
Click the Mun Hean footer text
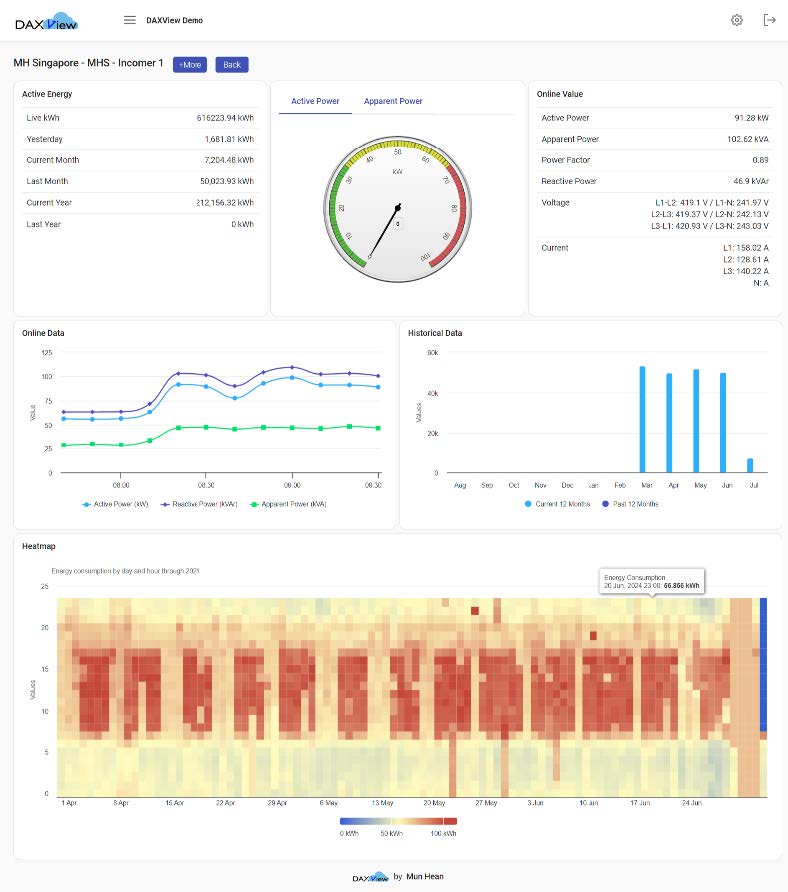(425, 876)
